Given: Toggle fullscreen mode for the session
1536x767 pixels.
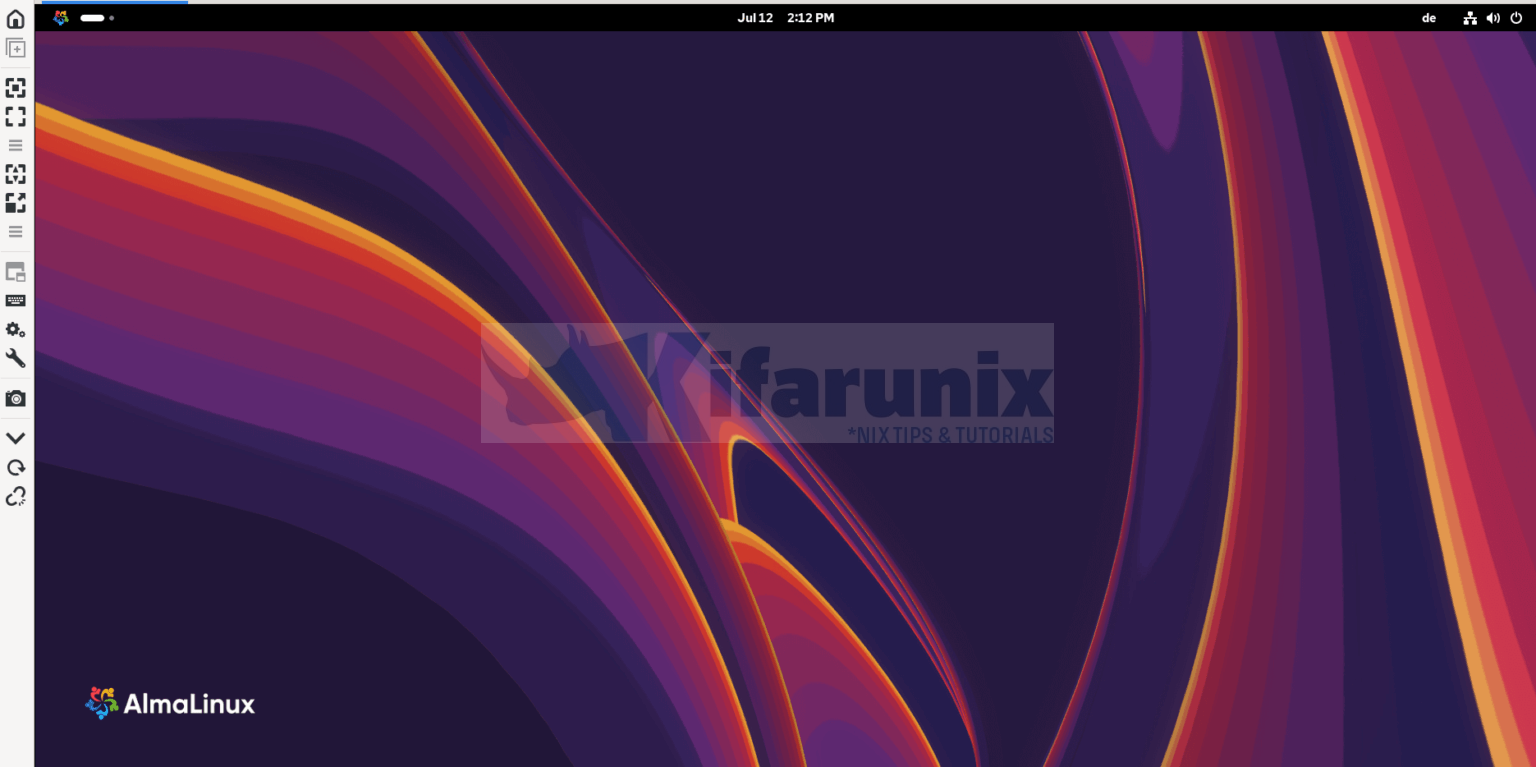Looking at the screenshot, I should point(15,116).
